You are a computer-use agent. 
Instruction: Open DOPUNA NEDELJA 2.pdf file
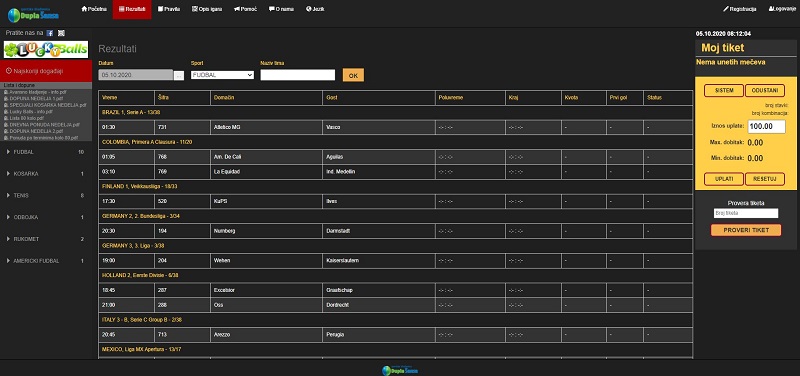pos(35,131)
